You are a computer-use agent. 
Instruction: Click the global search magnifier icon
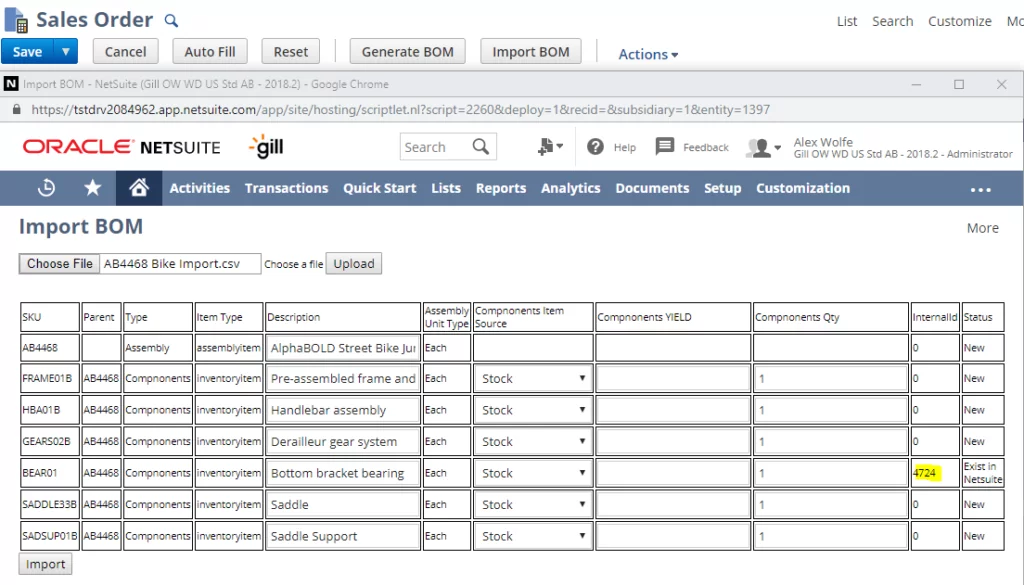click(481, 147)
